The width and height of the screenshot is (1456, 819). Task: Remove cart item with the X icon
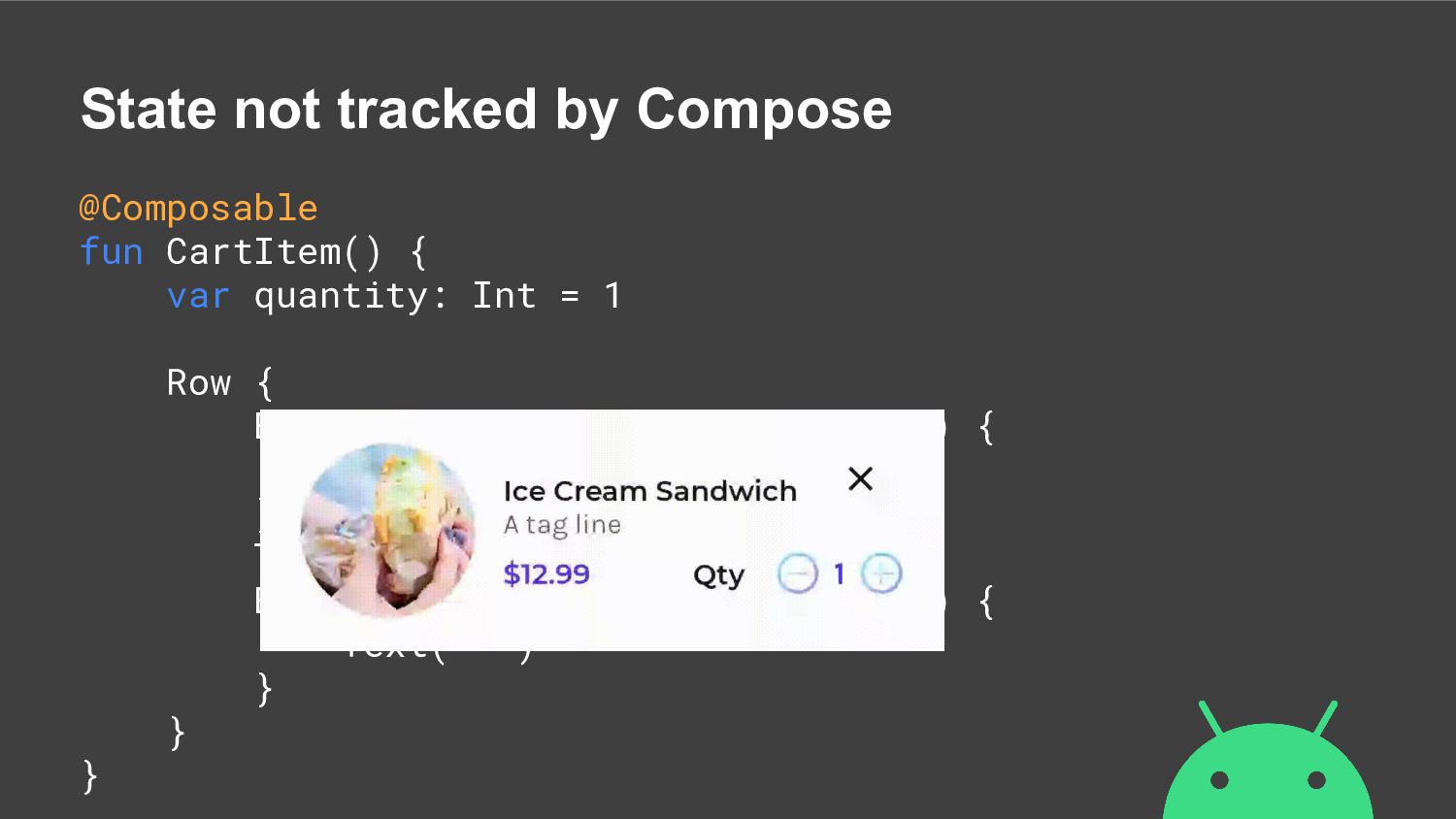861,478
